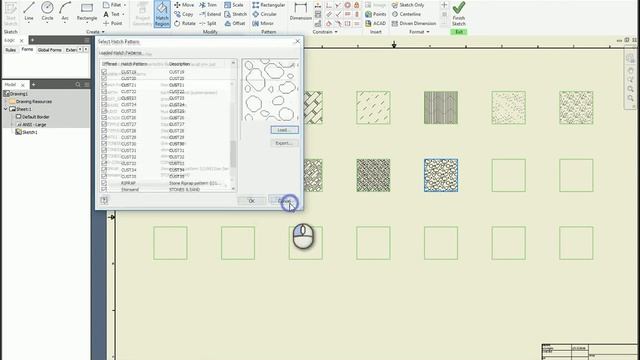Click the Hatch Pattern column header
This screenshot has height=360, width=640.
pyautogui.click(x=134, y=64)
